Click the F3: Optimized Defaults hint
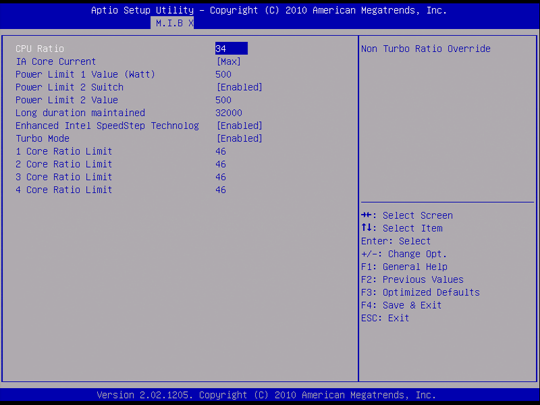The height and width of the screenshot is (405, 540). (420, 292)
